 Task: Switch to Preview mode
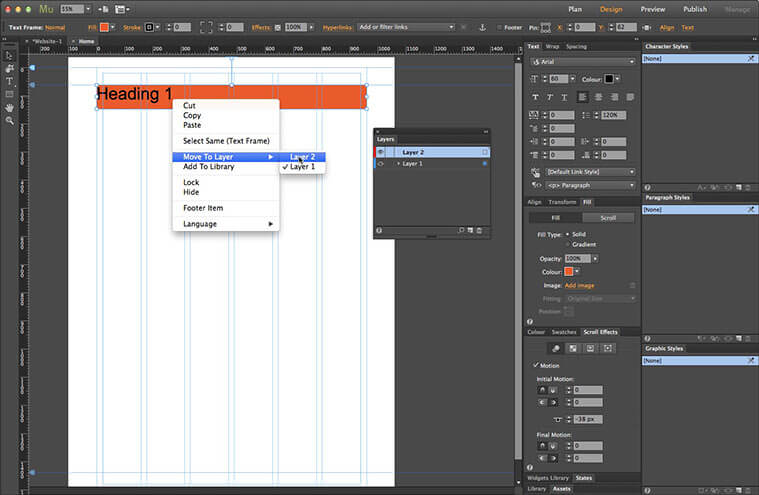pos(652,9)
